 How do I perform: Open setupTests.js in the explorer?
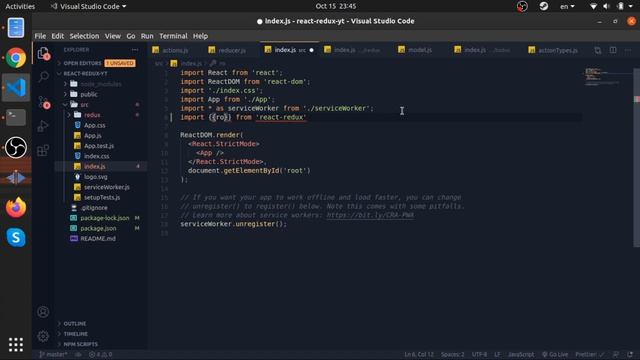click(x=102, y=197)
